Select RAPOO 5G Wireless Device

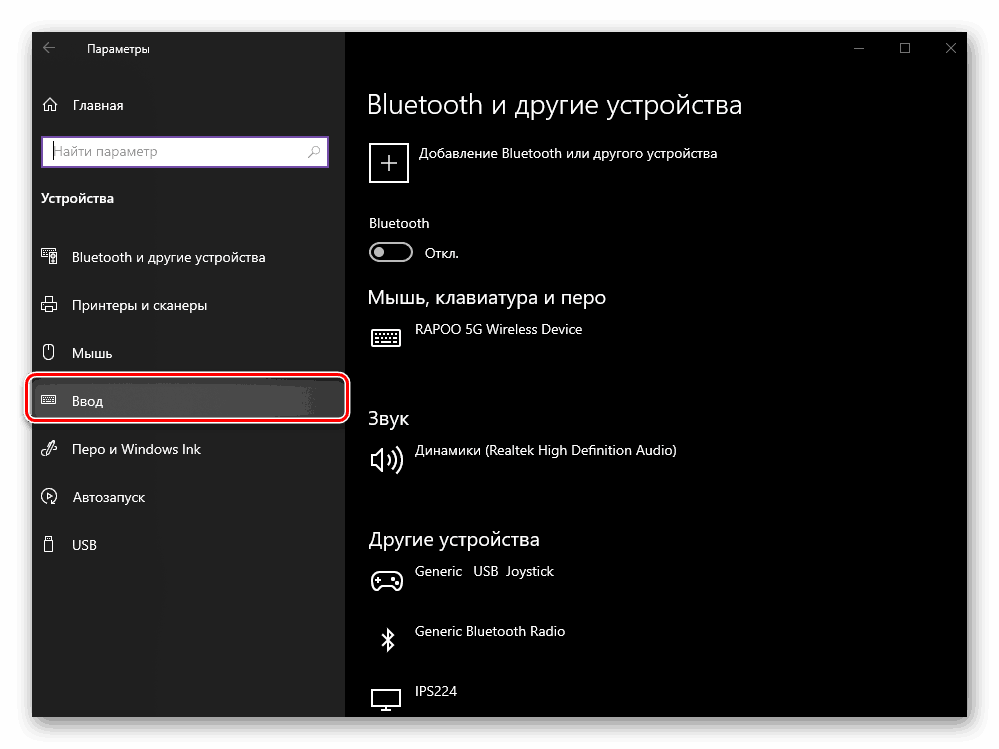(498, 329)
